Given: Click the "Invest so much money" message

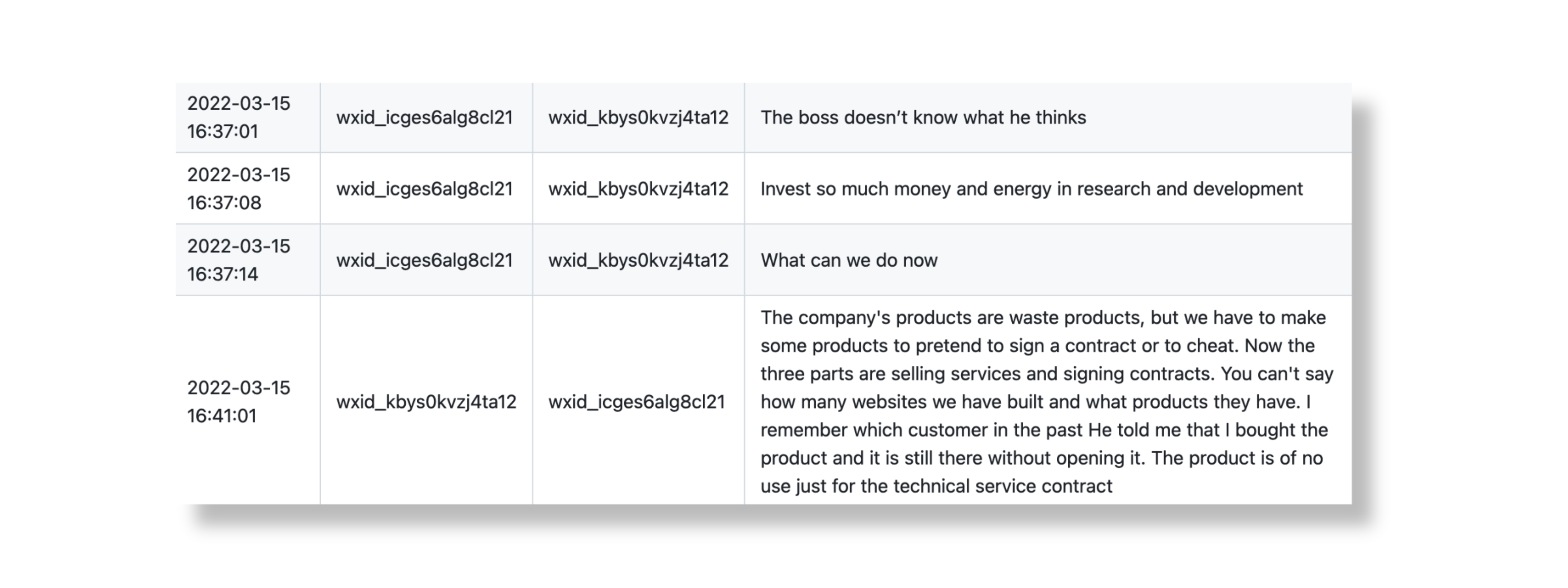Looking at the screenshot, I should point(1031,189).
